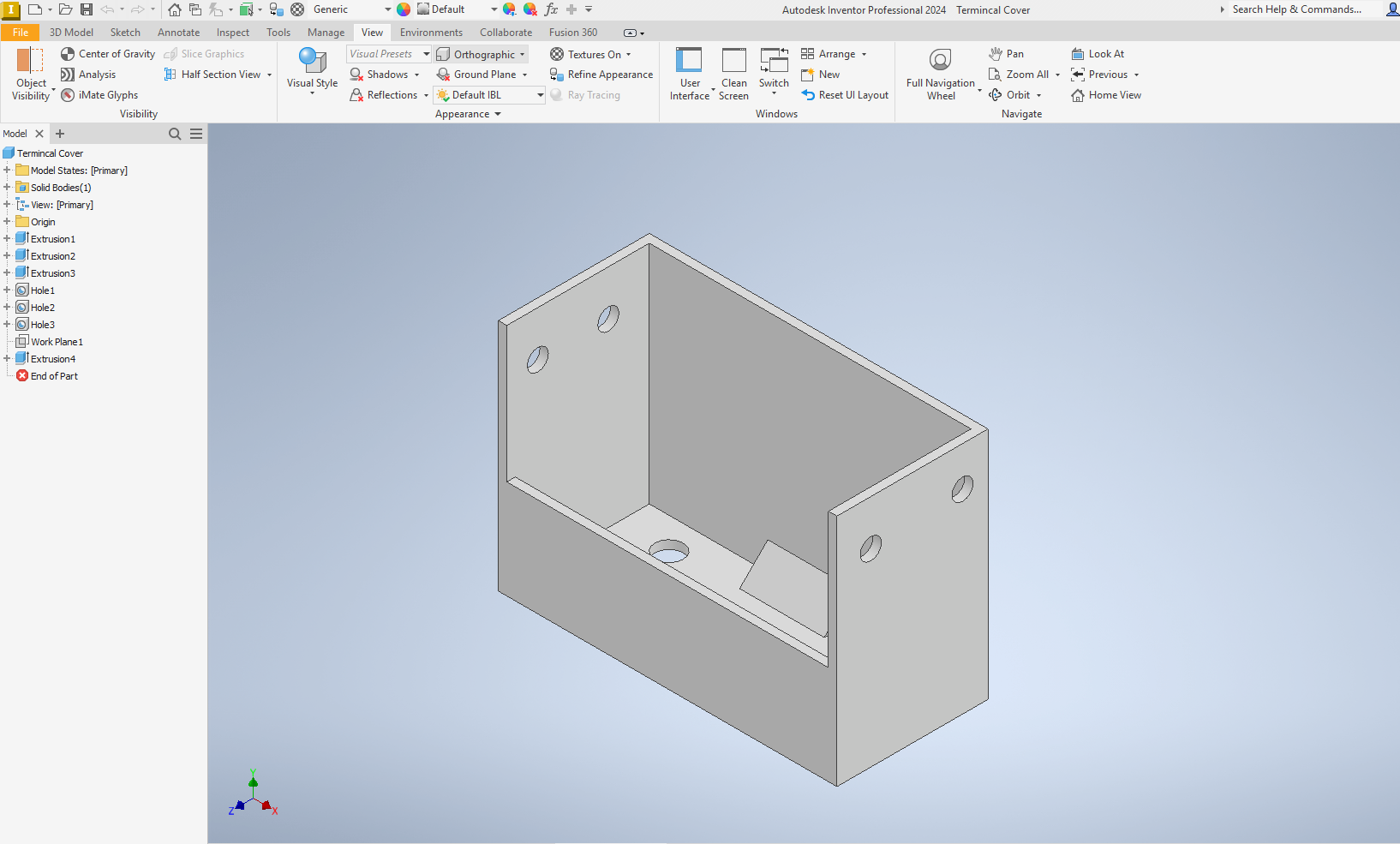Expand the Origin folder node
Viewport: 1400px width, 844px height.
tap(7, 222)
